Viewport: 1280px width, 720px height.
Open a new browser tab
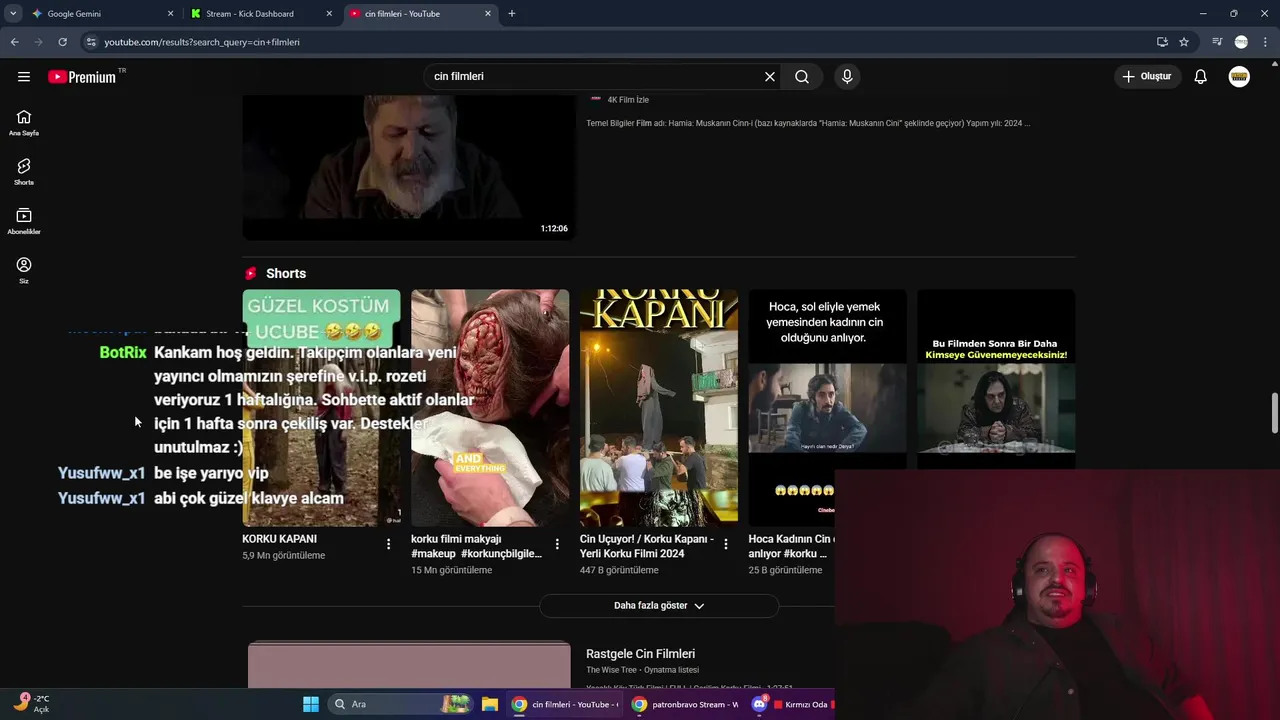coord(512,14)
